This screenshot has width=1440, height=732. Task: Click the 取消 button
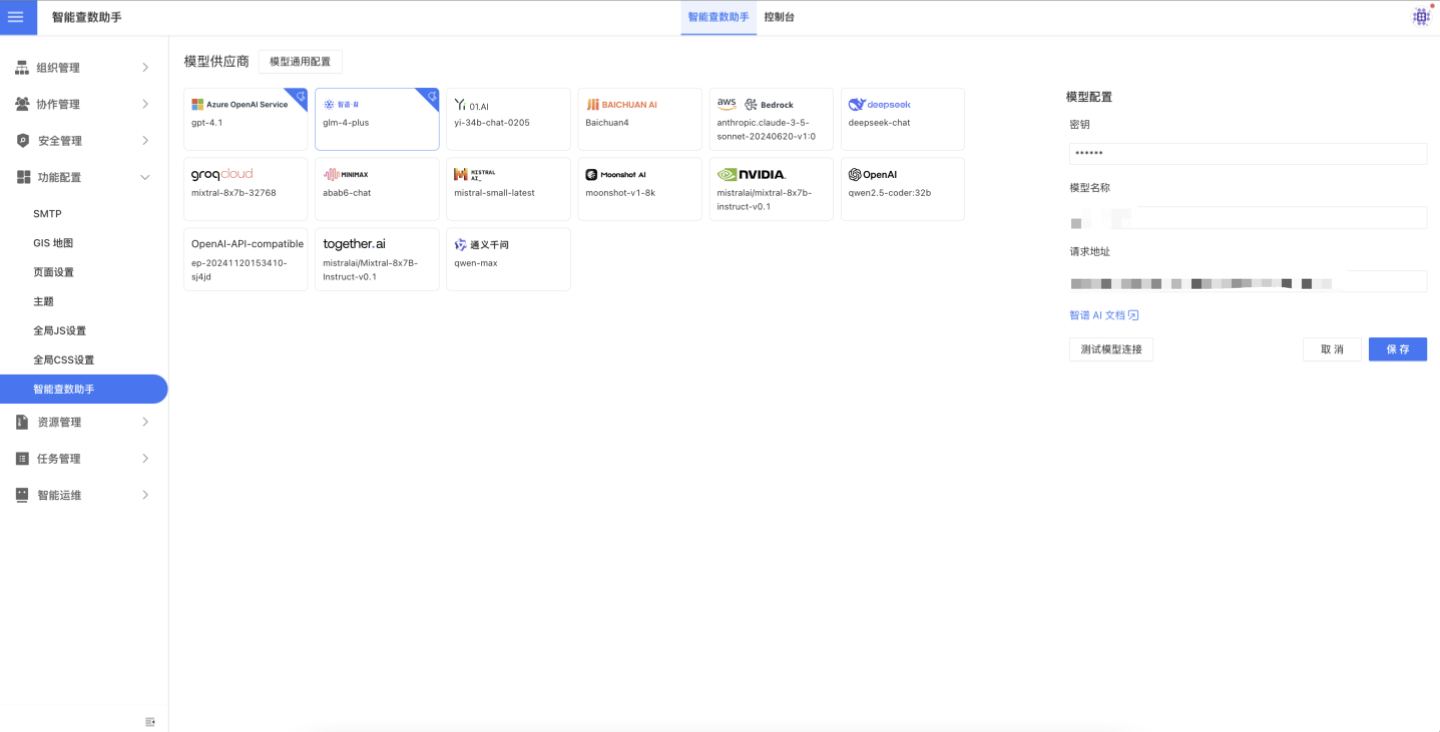[x=1332, y=349]
